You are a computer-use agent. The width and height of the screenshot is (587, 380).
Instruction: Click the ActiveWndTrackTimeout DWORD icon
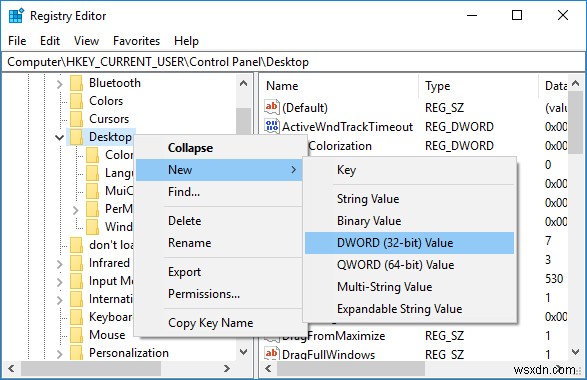272,127
